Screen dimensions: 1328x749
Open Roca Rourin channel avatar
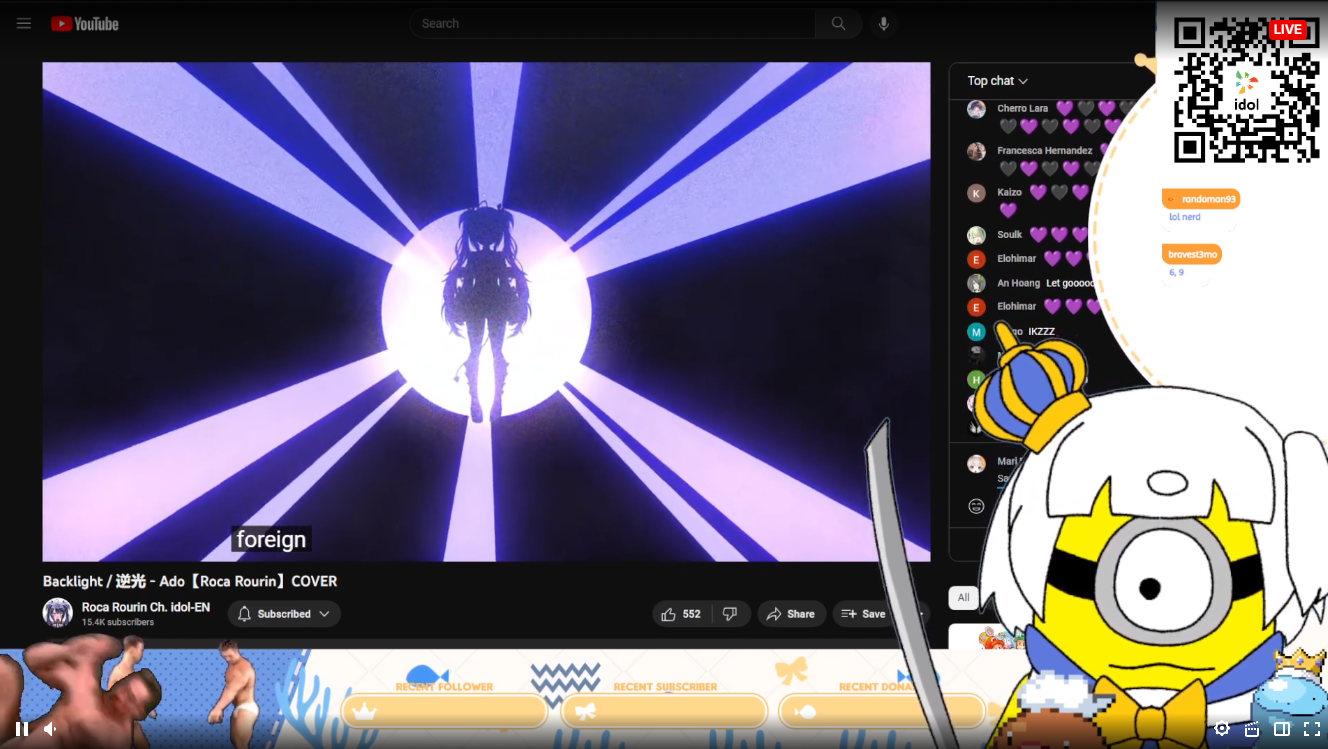pos(58,613)
